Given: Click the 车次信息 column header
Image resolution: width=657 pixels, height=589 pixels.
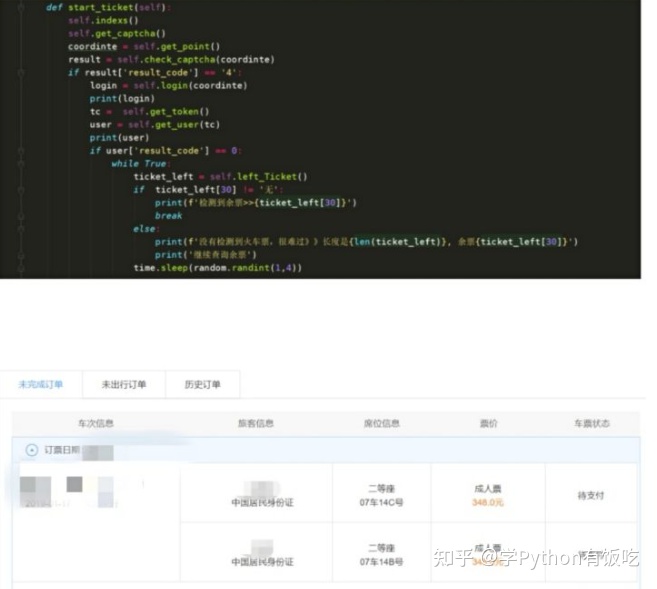Looking at the screenshot, I should click(x=96, y=424).
